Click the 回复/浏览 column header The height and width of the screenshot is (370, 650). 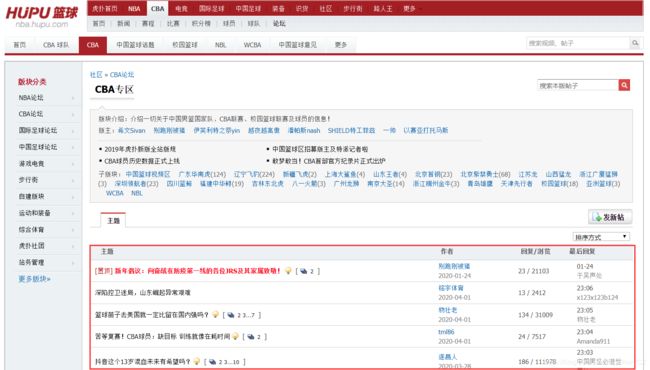pos(535,252)
